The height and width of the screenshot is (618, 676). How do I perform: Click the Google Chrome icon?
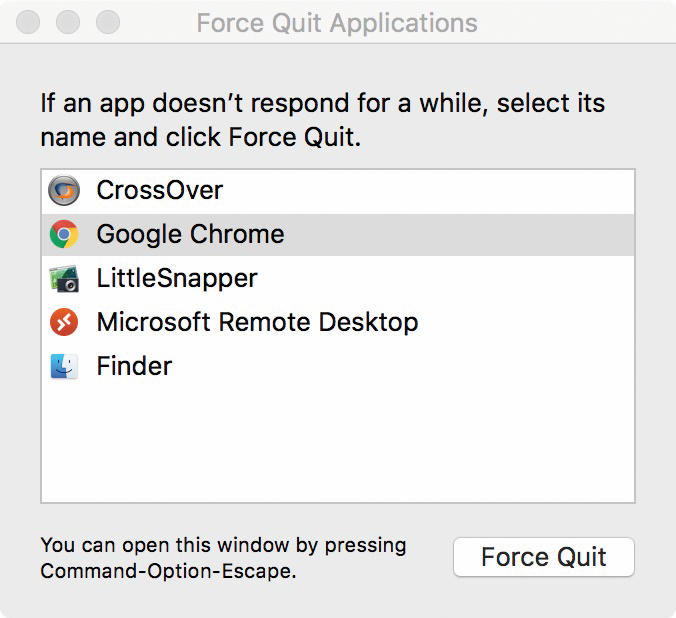pos(64,234)
